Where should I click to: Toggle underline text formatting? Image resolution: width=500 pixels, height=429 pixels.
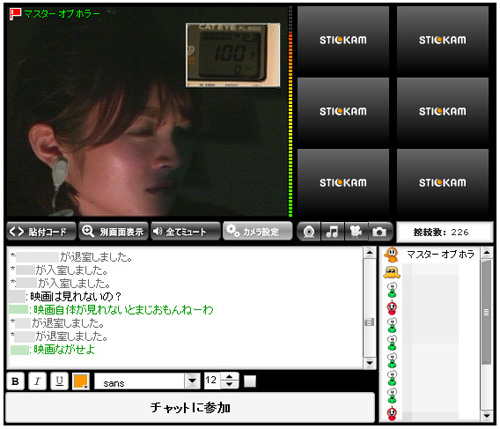pyautogui.click(x=59, y=381)
